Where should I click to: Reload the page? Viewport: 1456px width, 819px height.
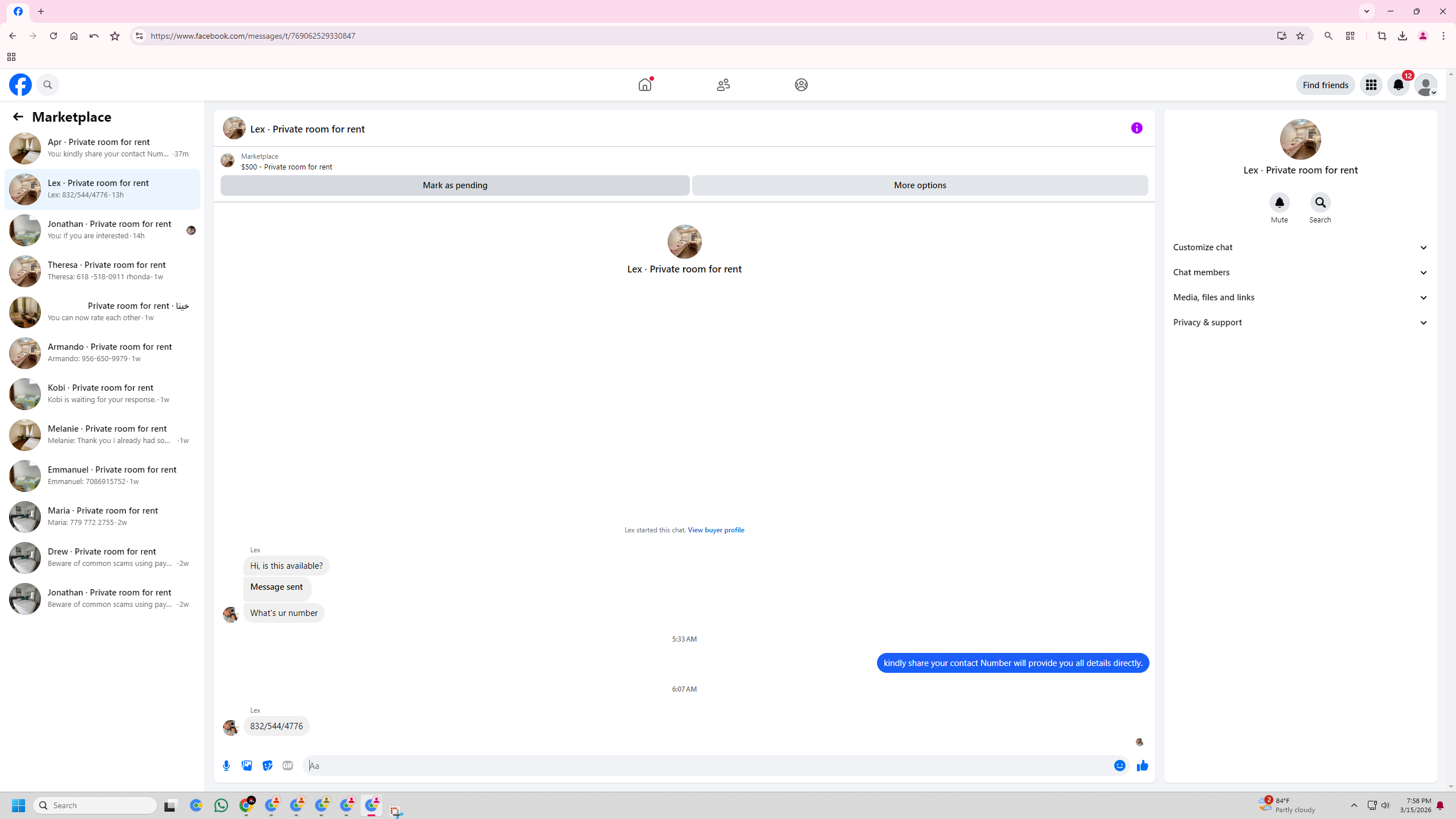click(x=53, y=36)
